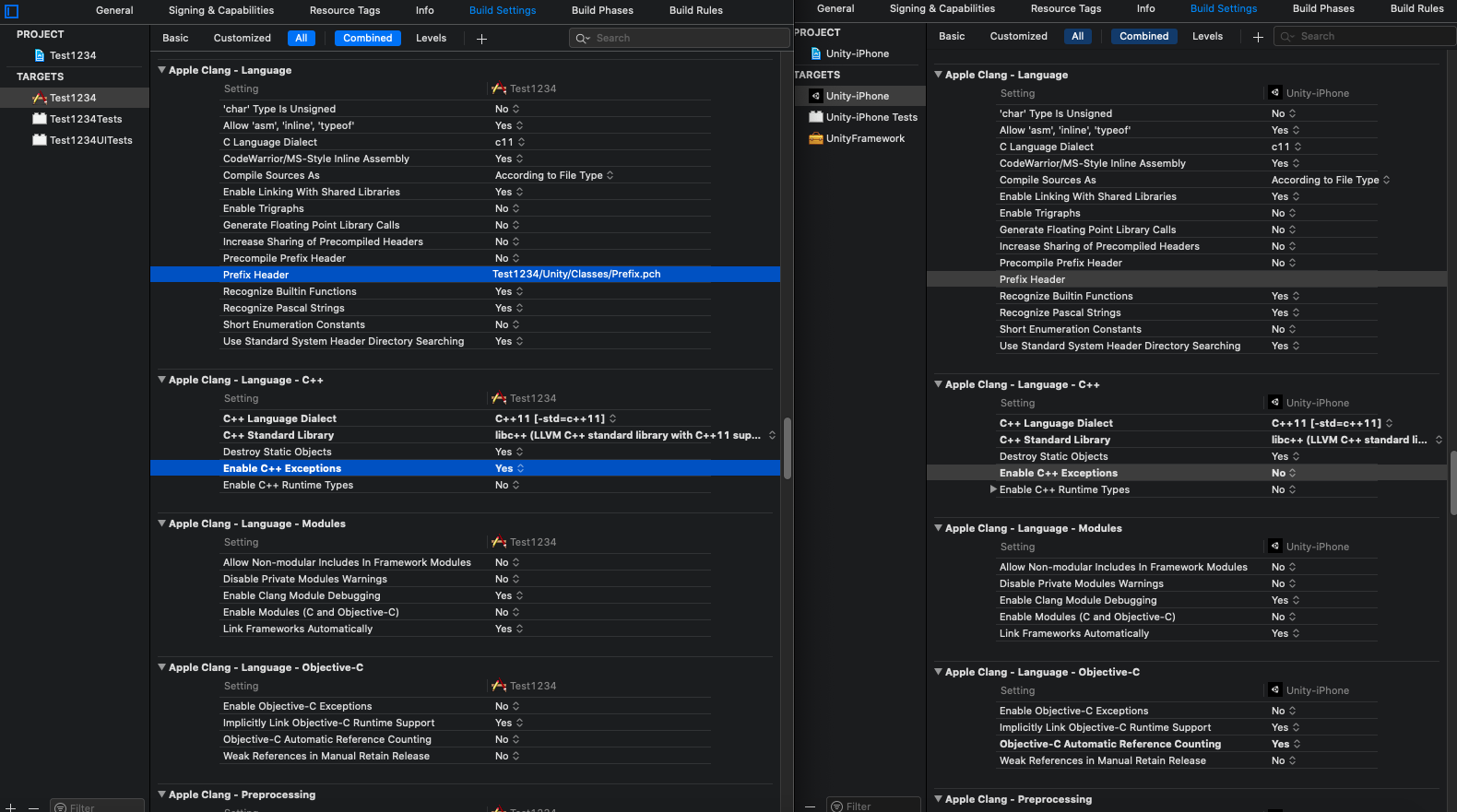
Task: Select the Test1234Tests target icon
Action: point(40,119)
